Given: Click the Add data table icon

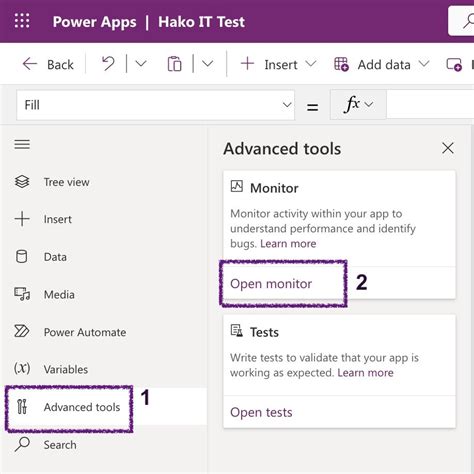Looking at the screenshot, I should [x=341, y=64].
